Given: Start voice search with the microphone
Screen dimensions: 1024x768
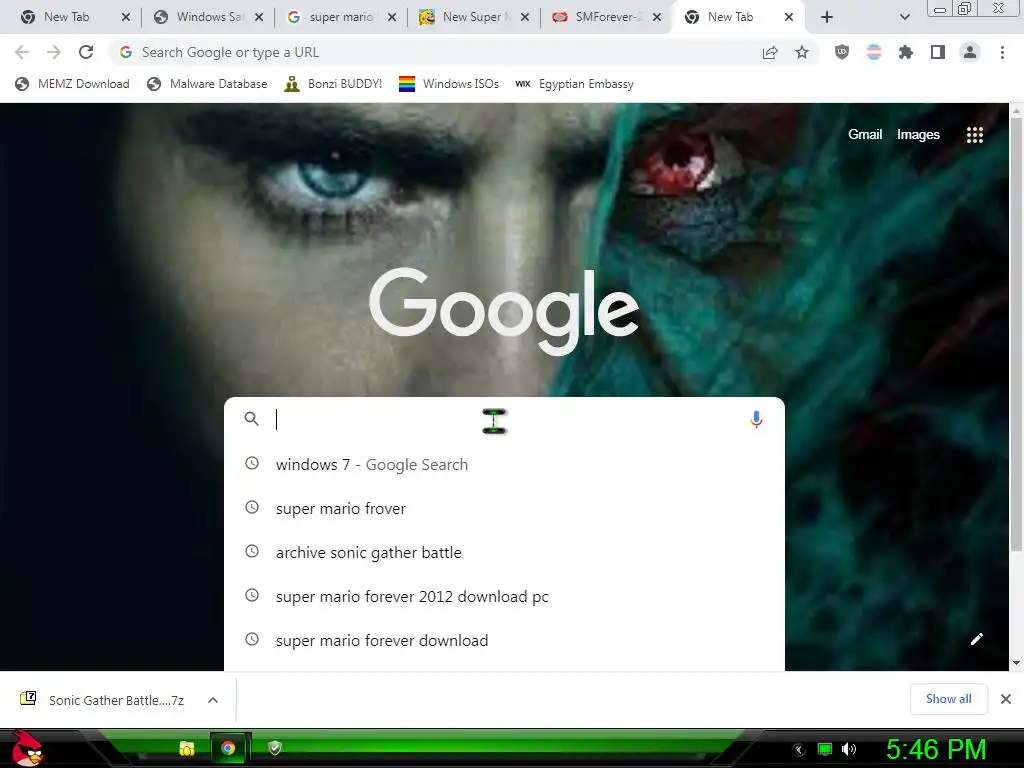Looking at the screenshot, I should coord(756,419).
